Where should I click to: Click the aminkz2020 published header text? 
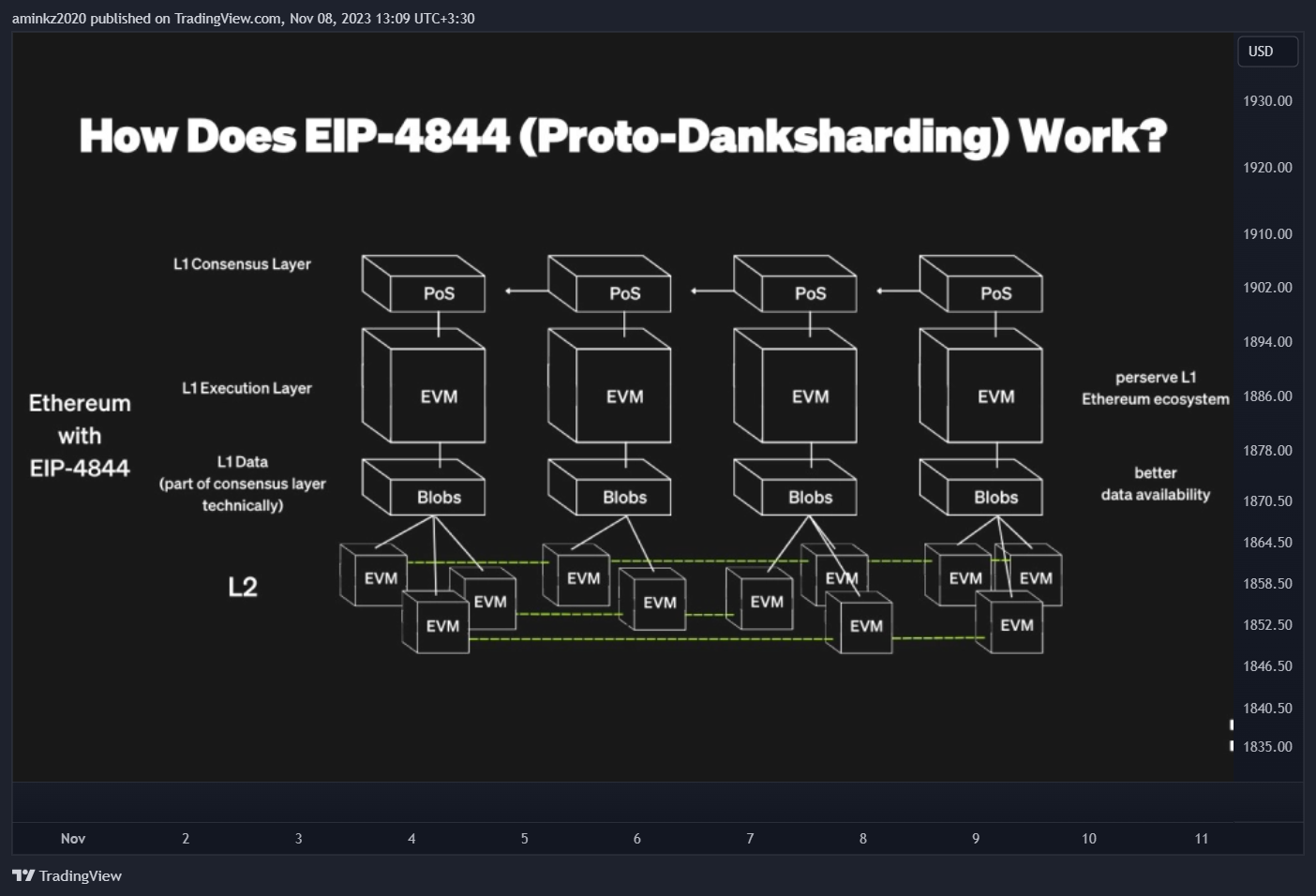pyautogui.click(x=243, y=19)
